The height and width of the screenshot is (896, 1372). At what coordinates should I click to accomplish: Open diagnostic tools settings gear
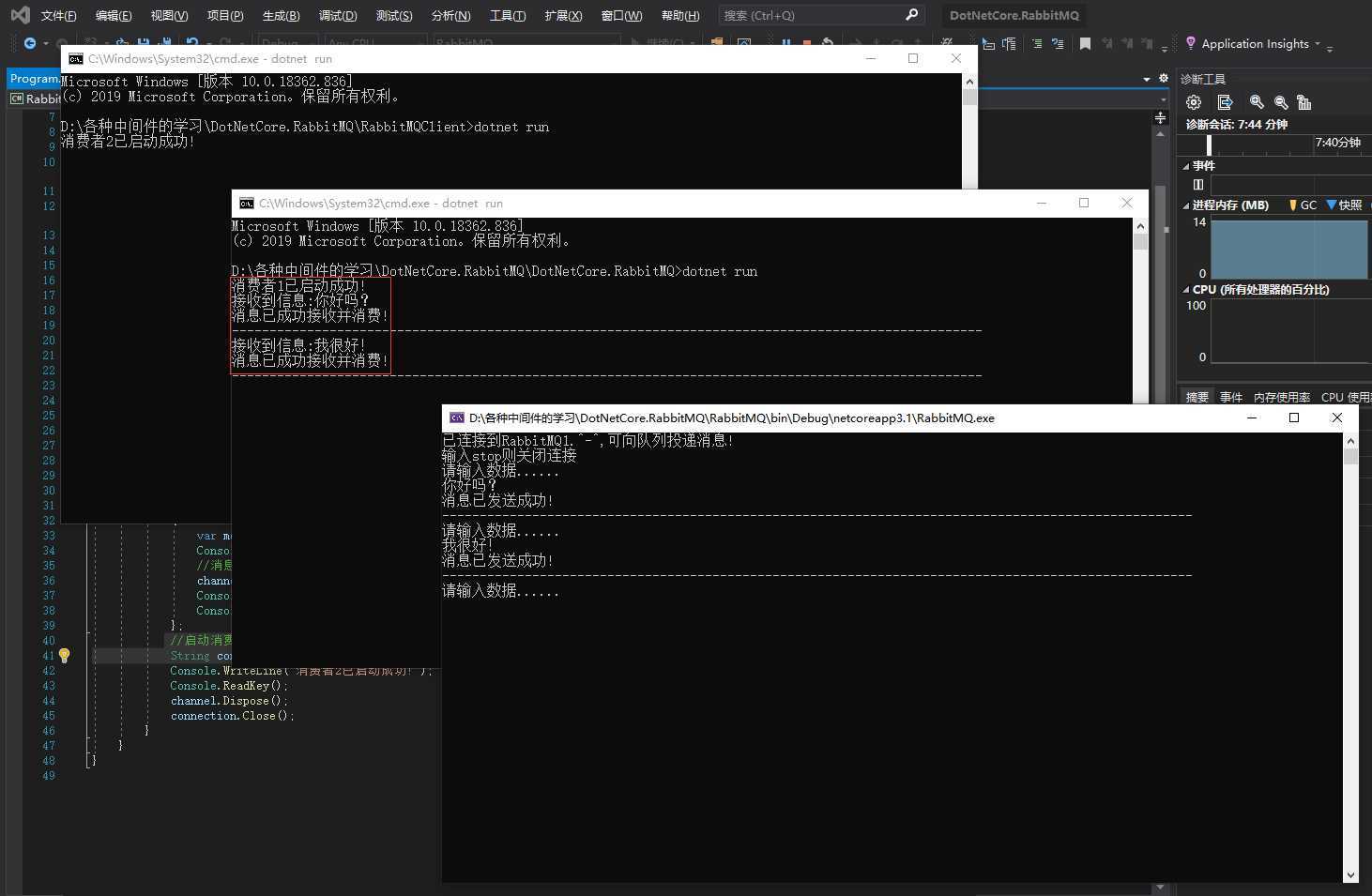coord(1194,102)
